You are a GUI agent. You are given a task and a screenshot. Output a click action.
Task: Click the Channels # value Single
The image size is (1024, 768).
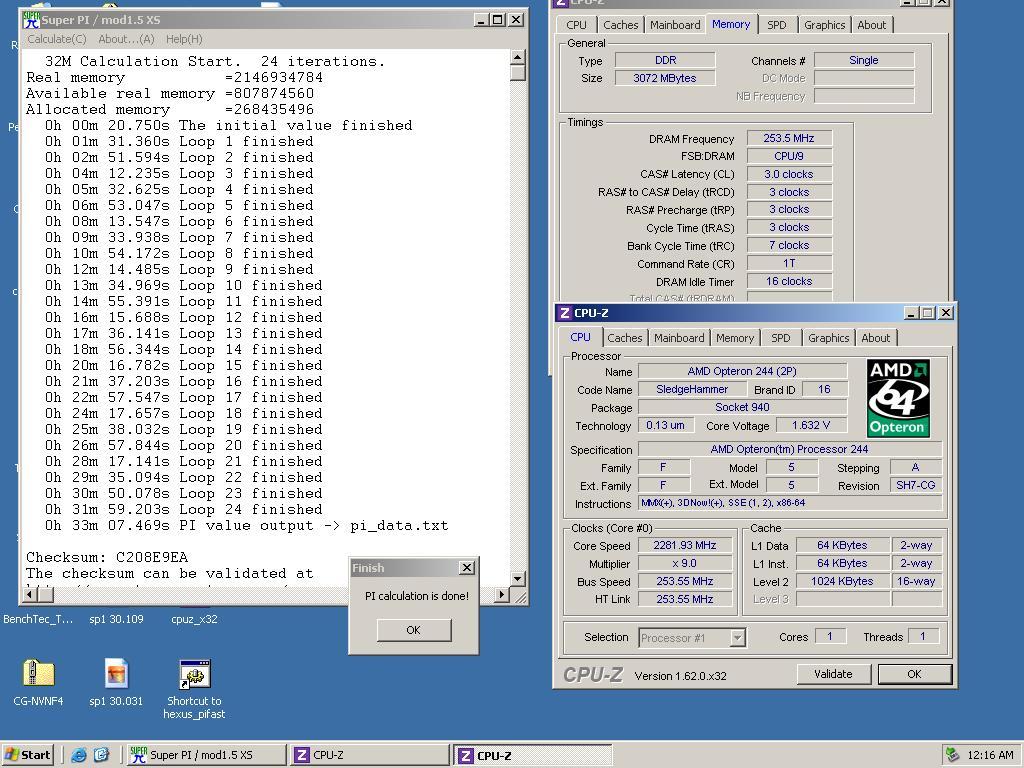(x=863, y=60)
